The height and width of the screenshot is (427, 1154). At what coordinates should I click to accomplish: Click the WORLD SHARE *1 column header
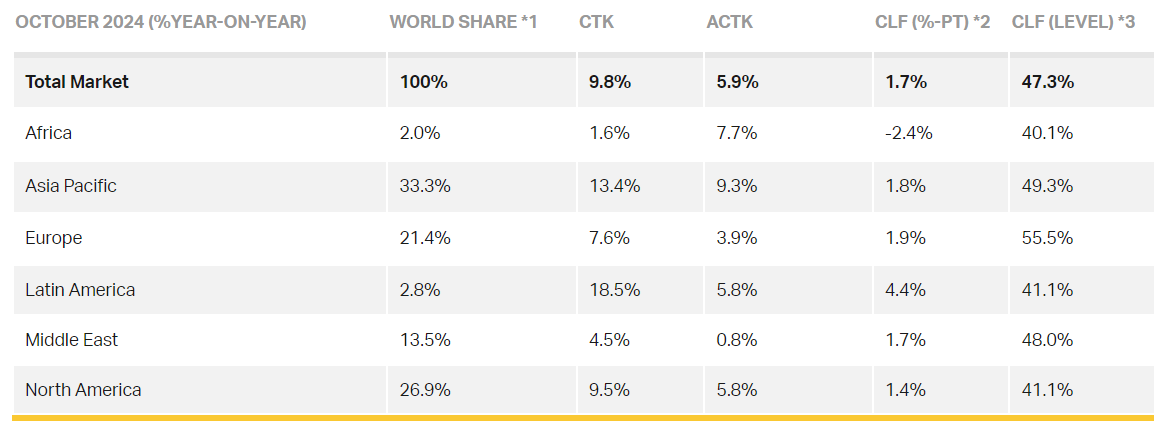click(463, 21)
